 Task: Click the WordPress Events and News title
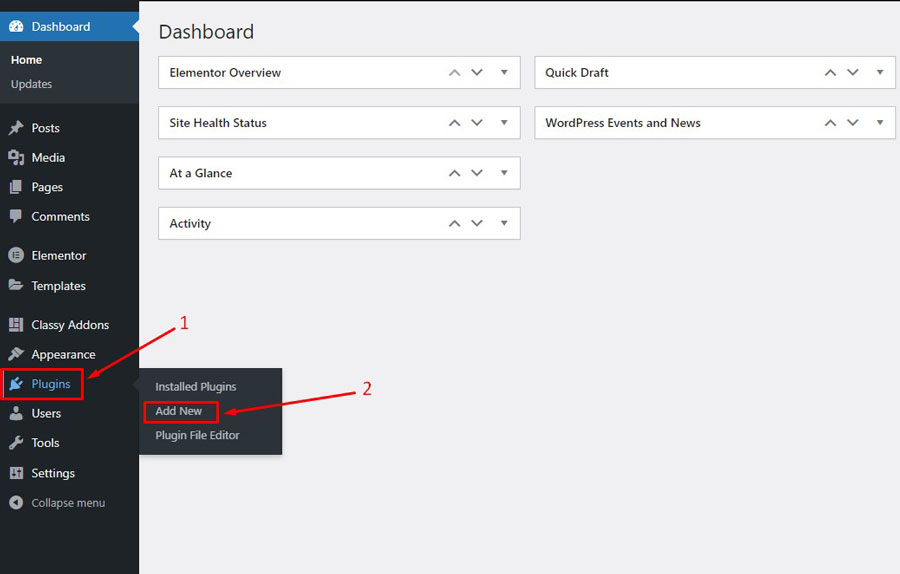[x=623, y=123]
